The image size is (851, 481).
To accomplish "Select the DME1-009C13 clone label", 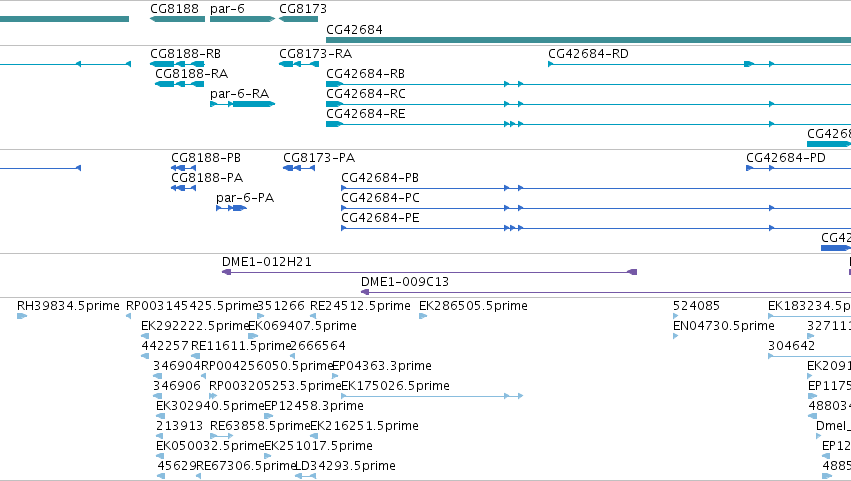I will click(405, 282).
